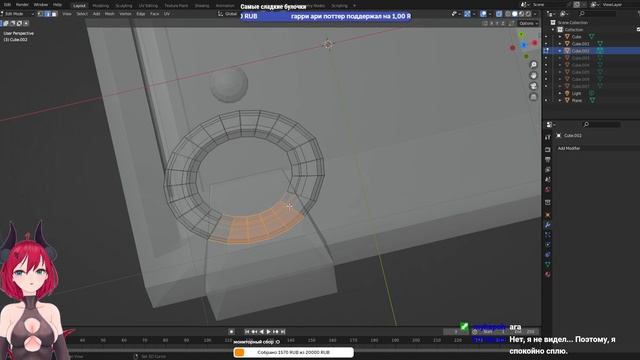Select Cube.002 row in the outliner
This screenshot has height=360, width=640.
click(591, 51)
